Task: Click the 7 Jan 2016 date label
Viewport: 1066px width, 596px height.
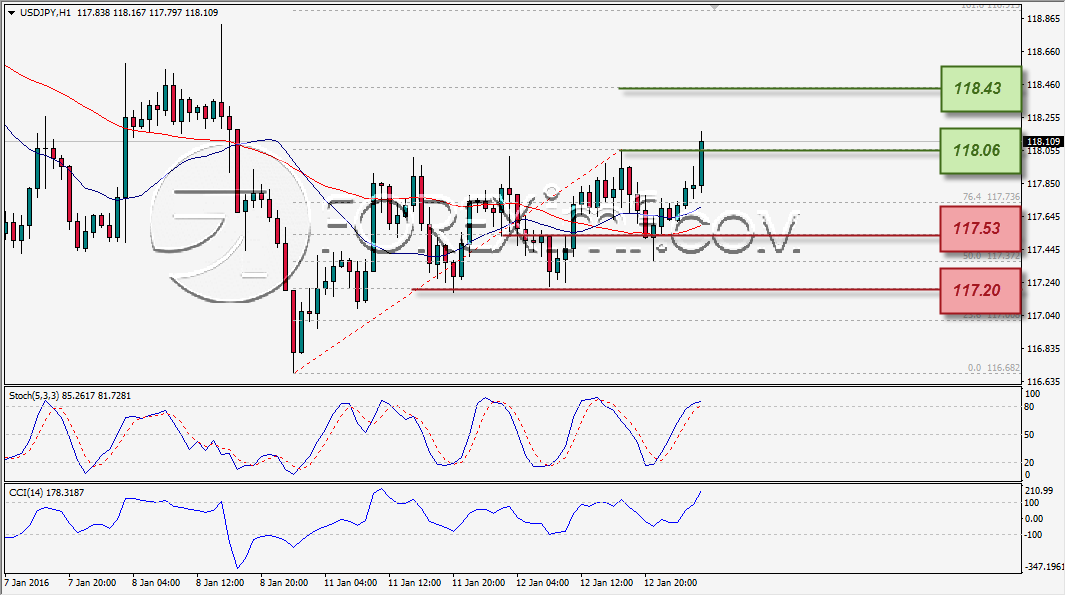Action: click(x=27, y=582)
